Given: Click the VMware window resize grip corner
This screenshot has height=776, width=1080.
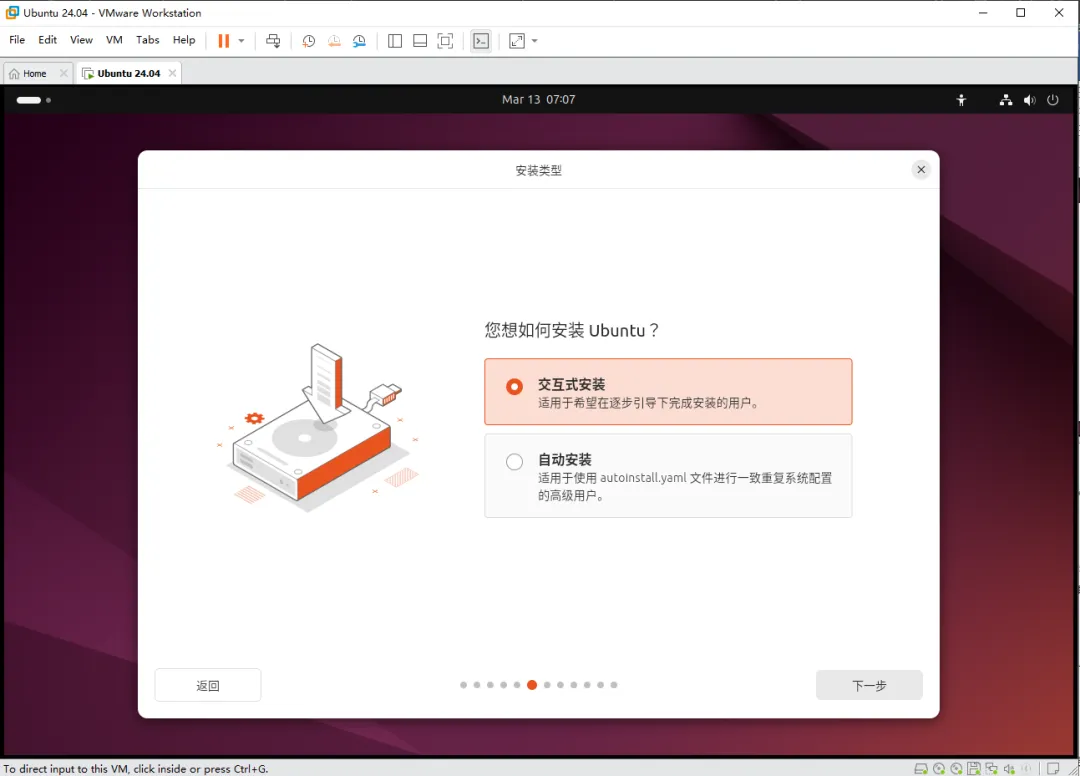Looking at the screenshot, I should coord(1073,769).
